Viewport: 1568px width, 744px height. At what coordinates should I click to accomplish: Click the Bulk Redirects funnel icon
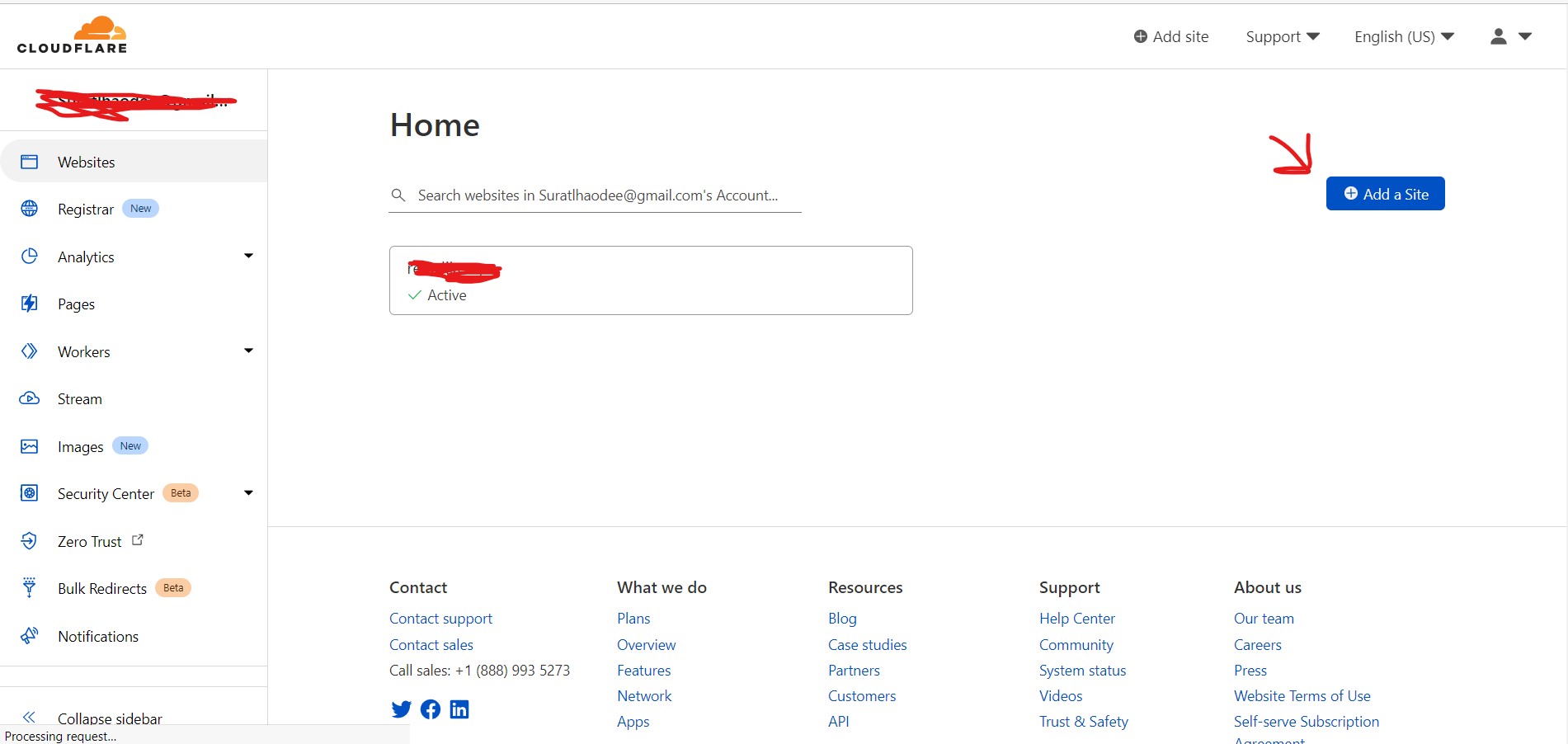tap(30, 587)
